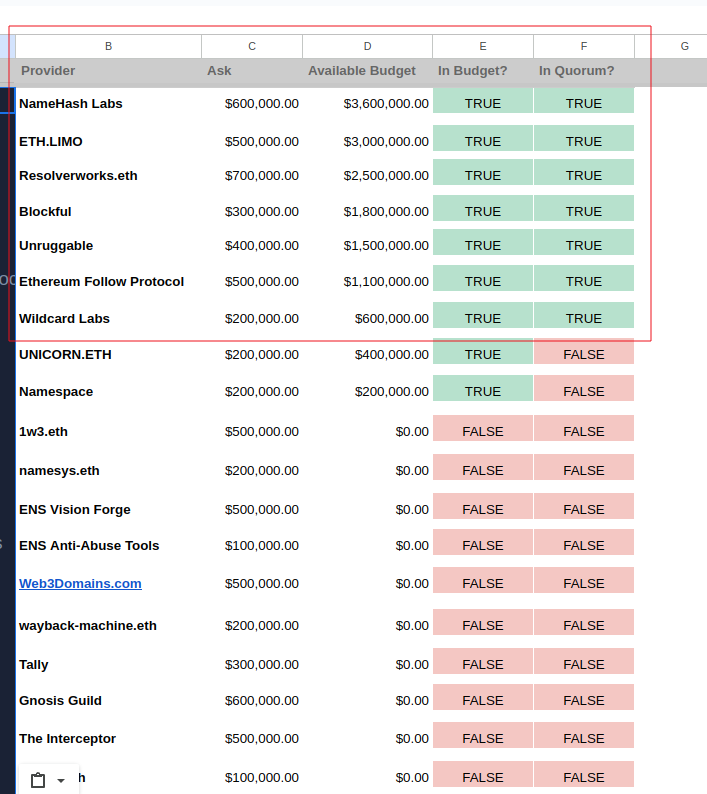Click Wildcard Labs budget $600,000.00
The height and width of the screenshot is (794, 707).
391,319
